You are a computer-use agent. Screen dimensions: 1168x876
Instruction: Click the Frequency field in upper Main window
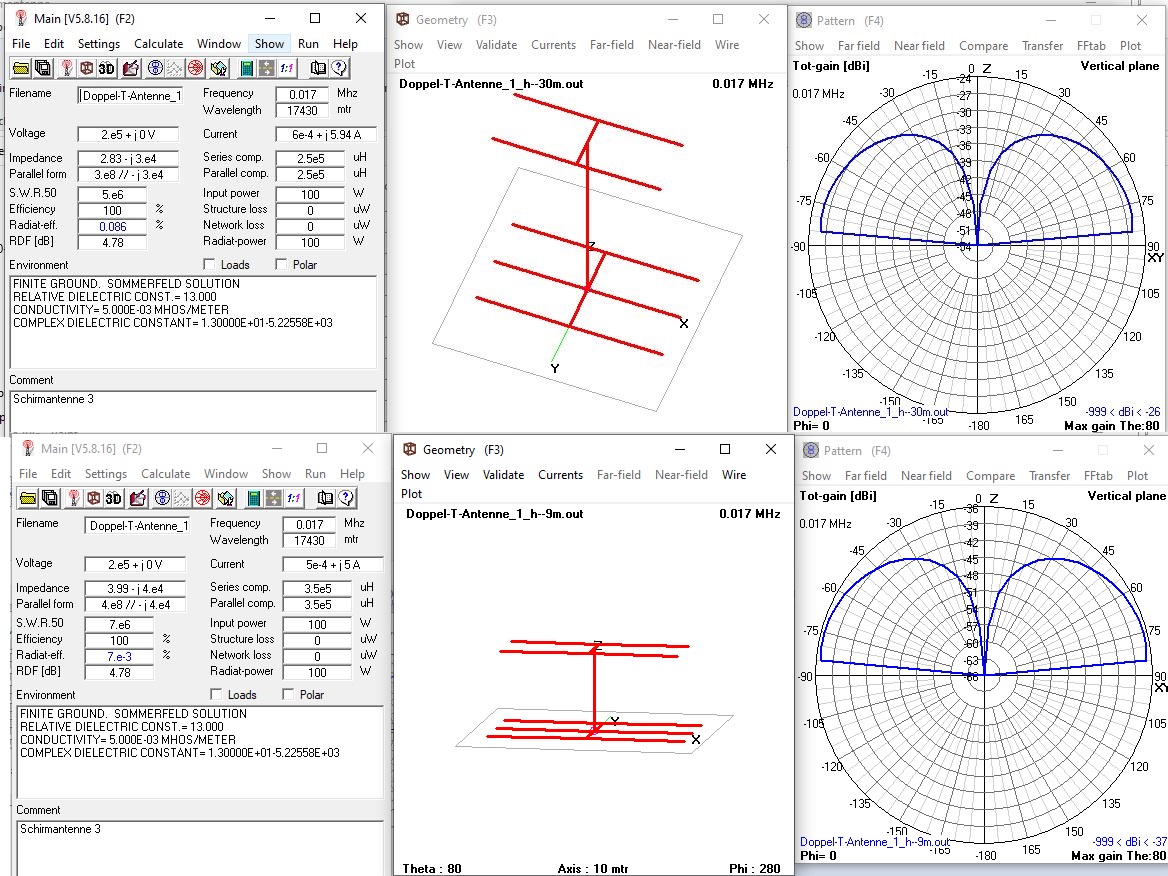coord(304,93)
